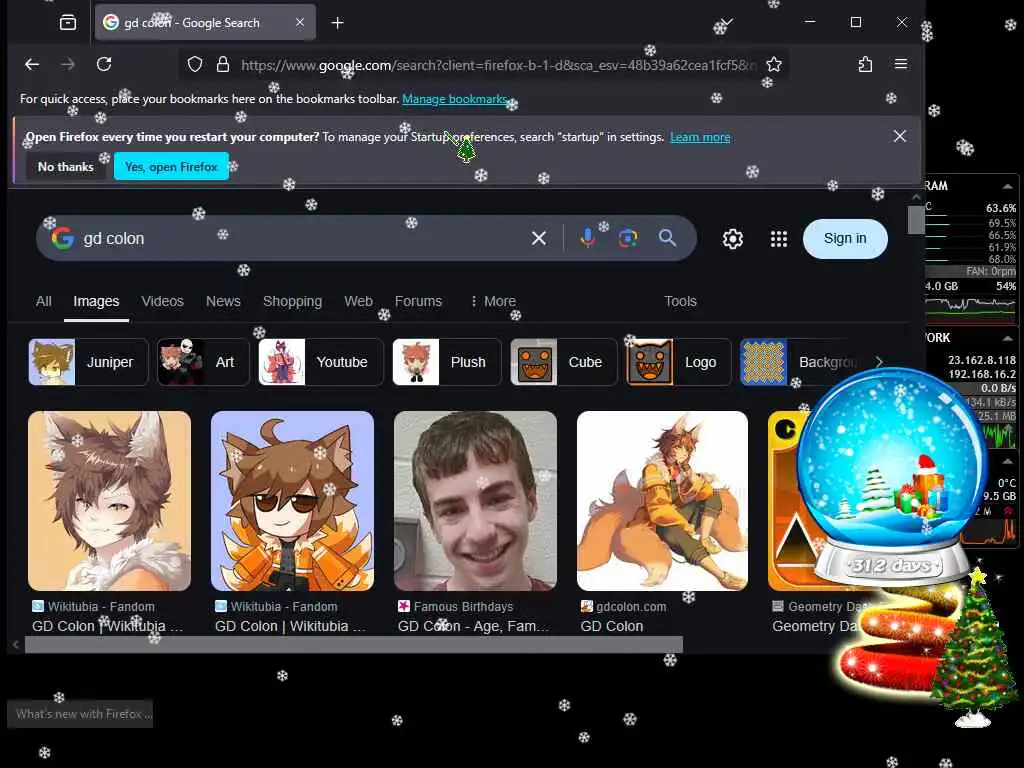Screen dimensions: 1024x768
Task: Open the Forums tab
Action: (x=418, y=301)
